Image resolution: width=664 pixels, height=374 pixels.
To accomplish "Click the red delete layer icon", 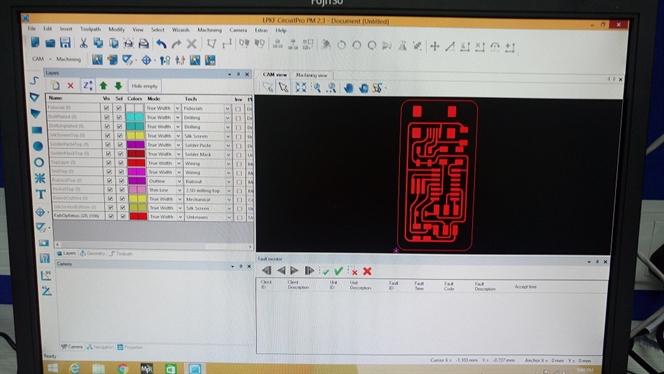I will click(70, 86).
